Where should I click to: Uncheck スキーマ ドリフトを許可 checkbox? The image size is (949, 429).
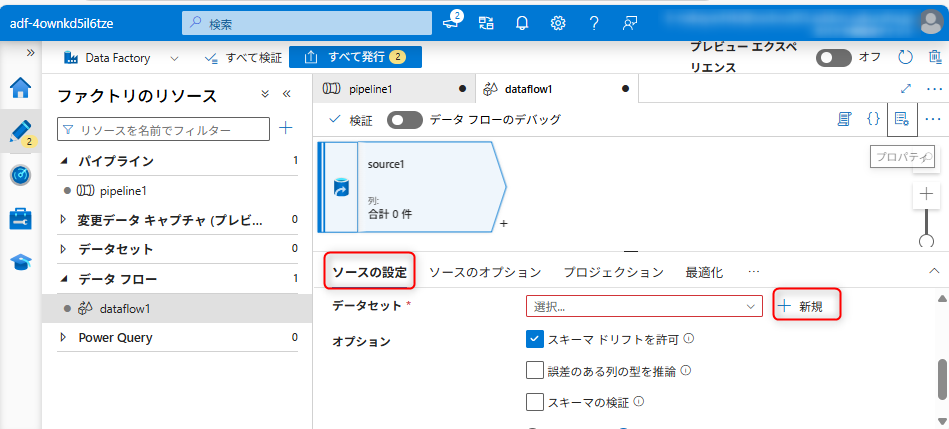(534, 339)
